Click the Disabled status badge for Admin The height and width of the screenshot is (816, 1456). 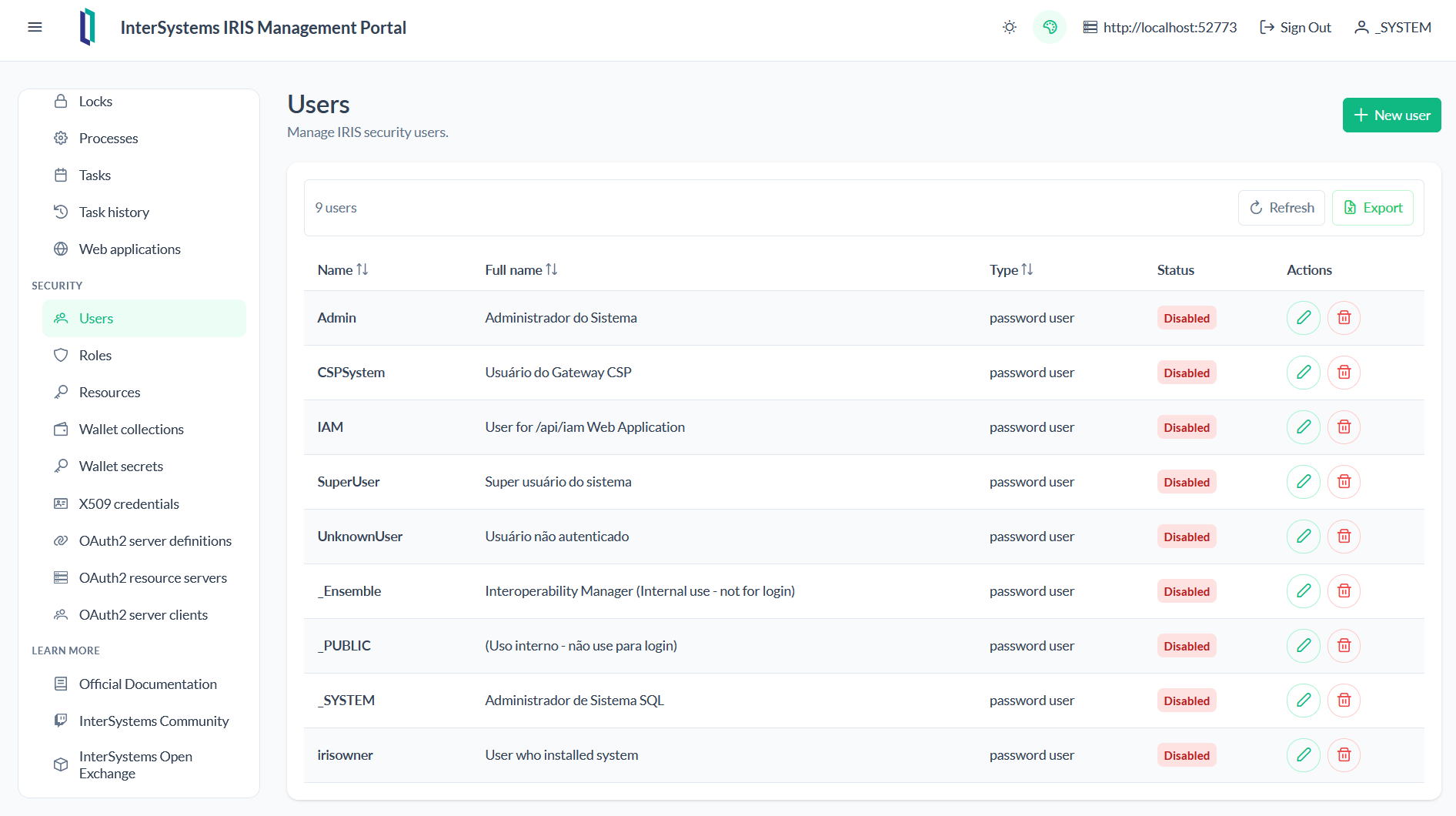(x=1187, y=319)
